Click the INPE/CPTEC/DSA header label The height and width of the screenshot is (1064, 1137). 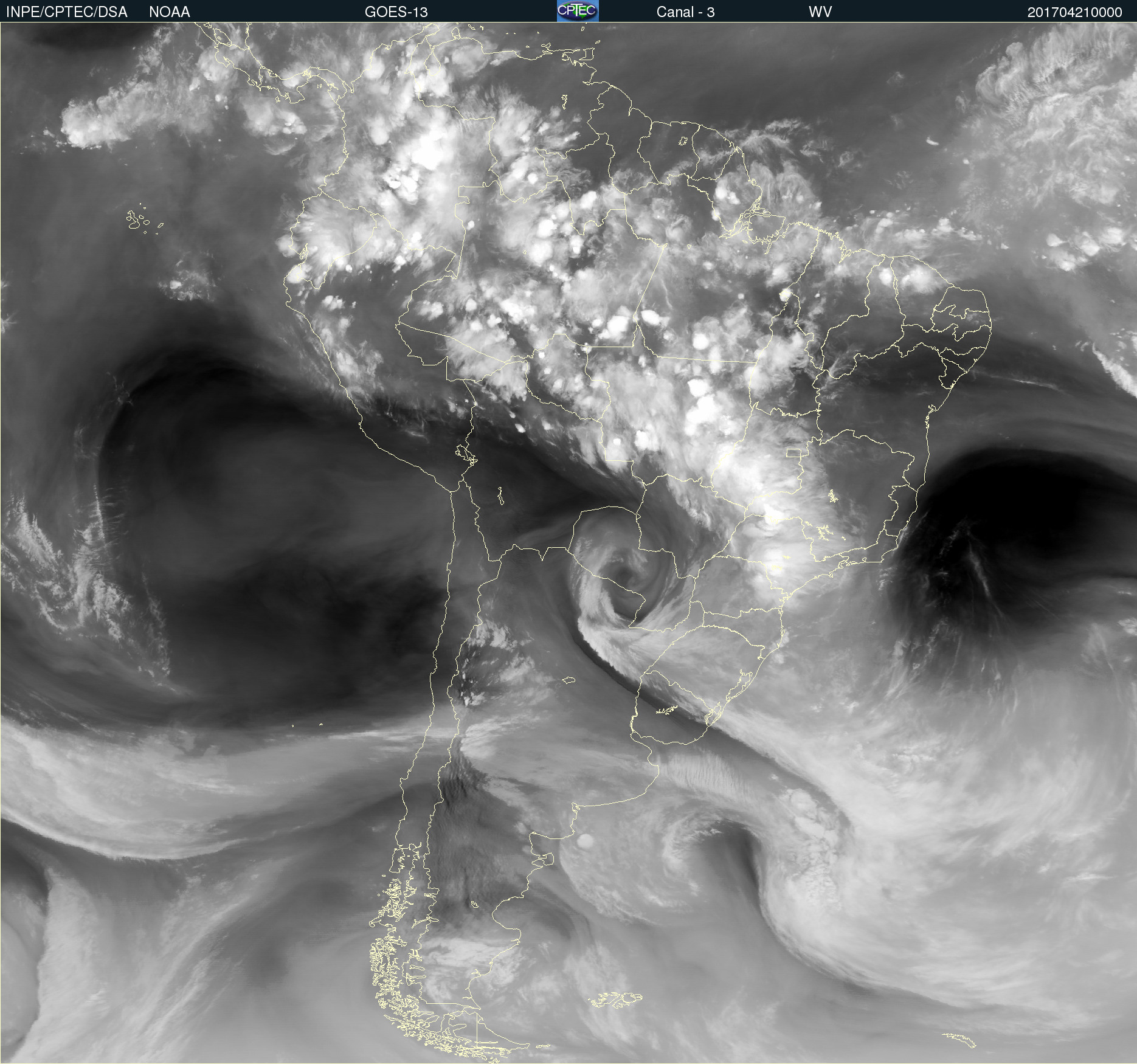(x=67, y=12)
